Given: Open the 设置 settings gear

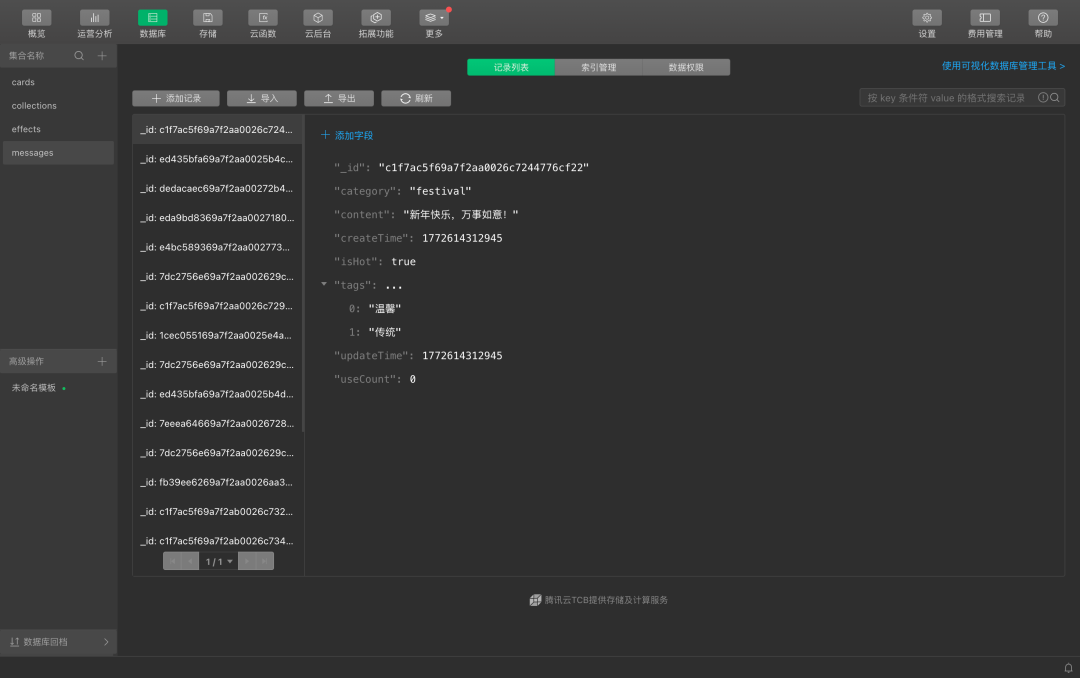Looking at the screenshot, I should coord(927,18).
